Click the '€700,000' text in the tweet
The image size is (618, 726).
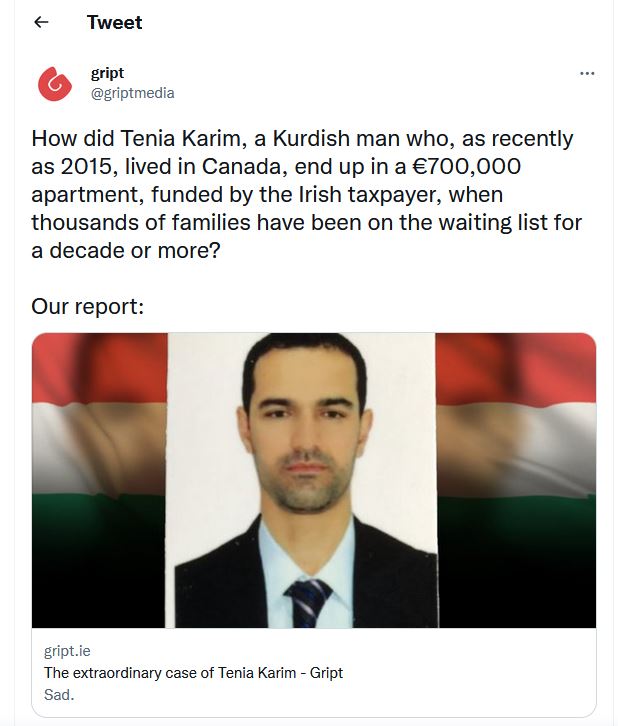pyautogui.click(x=467, y=166)
